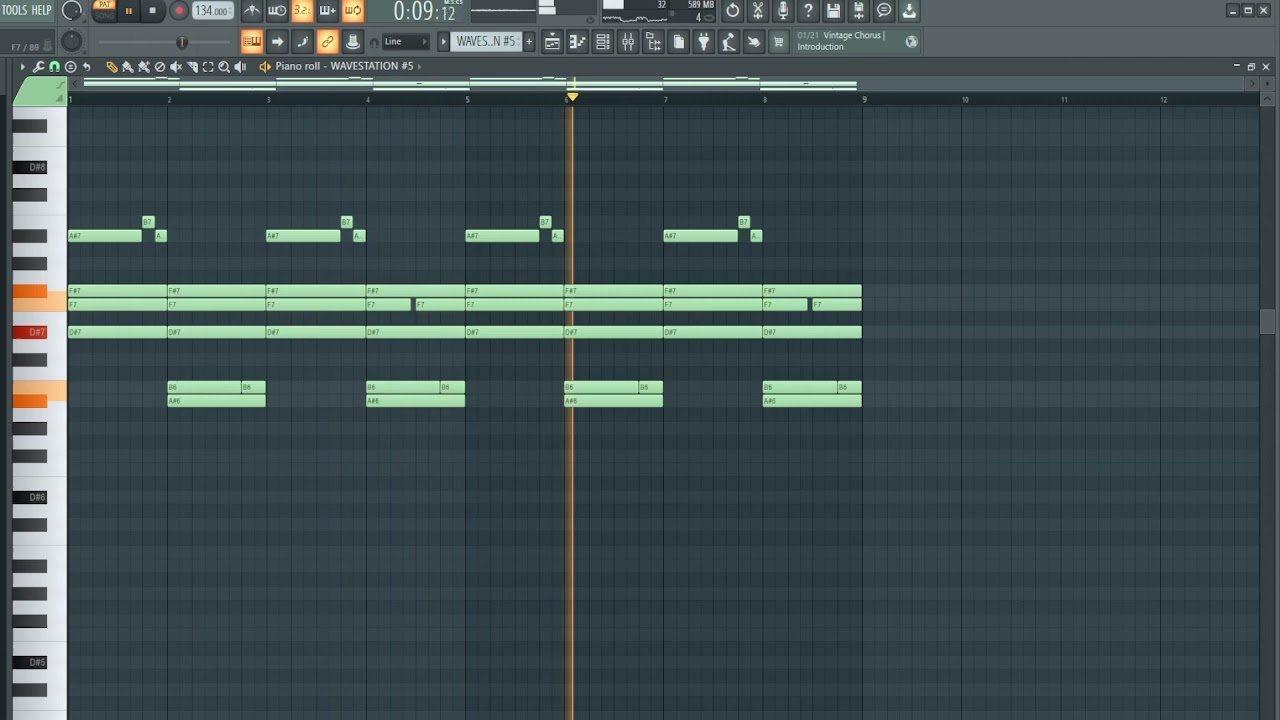Click the question mark help icon
The image size is (1280, 720).
coord(808,11)
